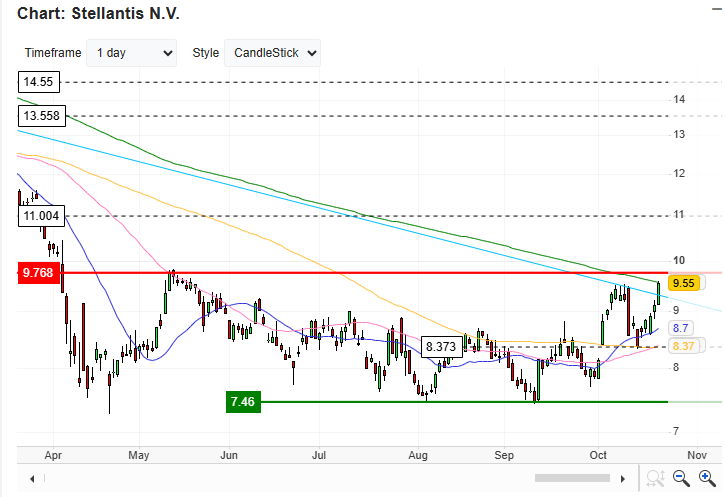This screenshot has height=497, width=725.
Task: Open the Timeframe dropdown showing 1 day
Action: [x=131, y=53]
